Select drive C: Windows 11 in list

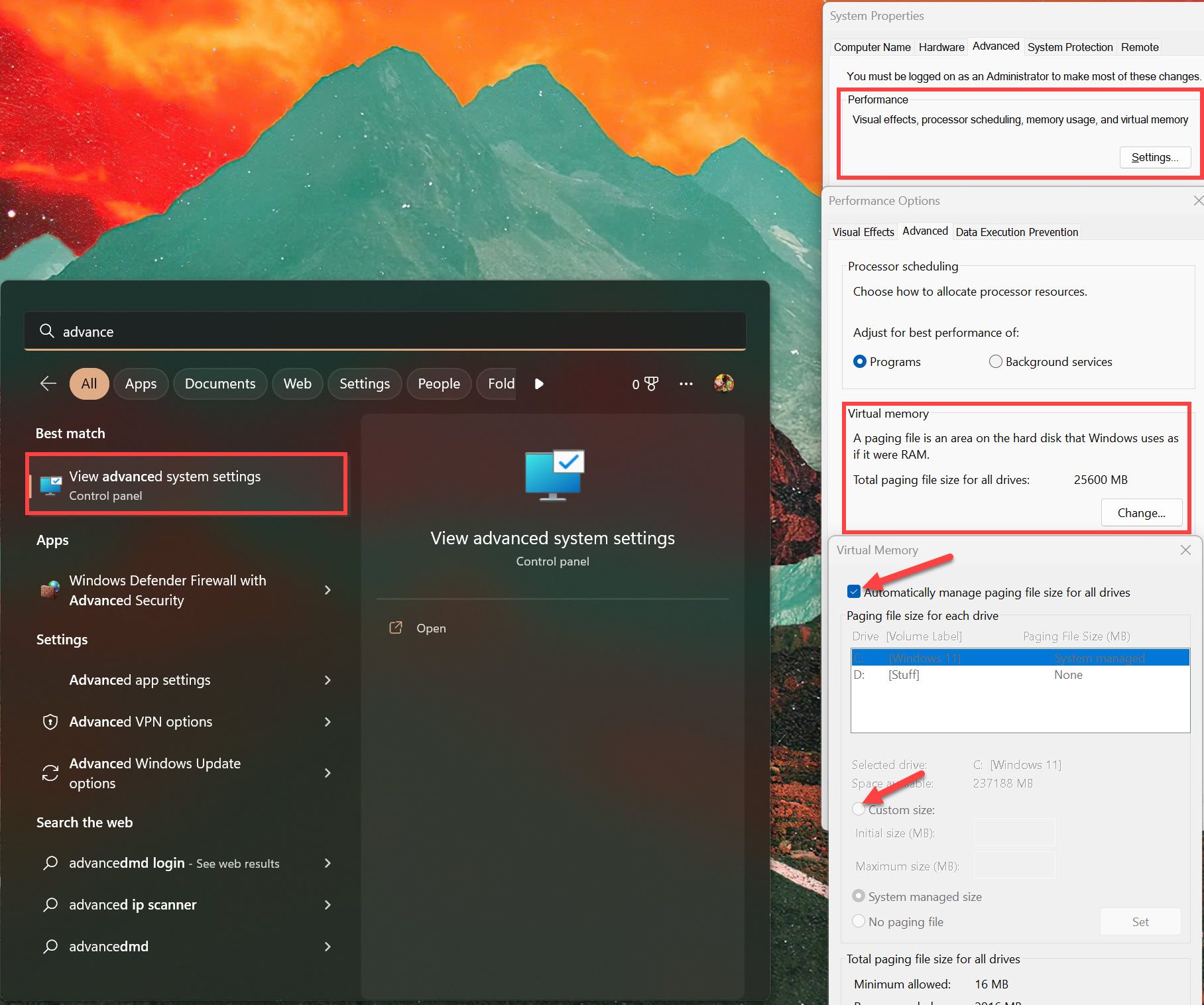[x=1020, y=658]
